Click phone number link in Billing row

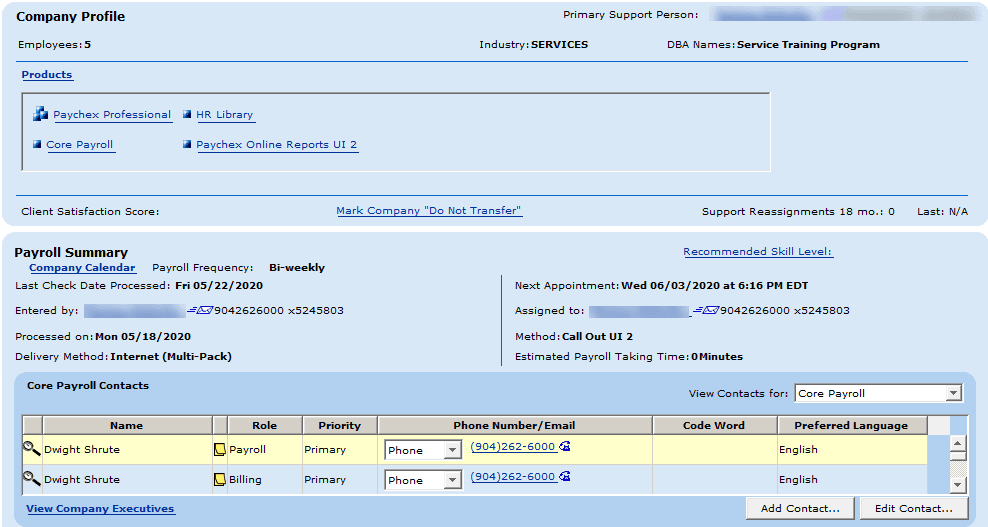point(513,477)
